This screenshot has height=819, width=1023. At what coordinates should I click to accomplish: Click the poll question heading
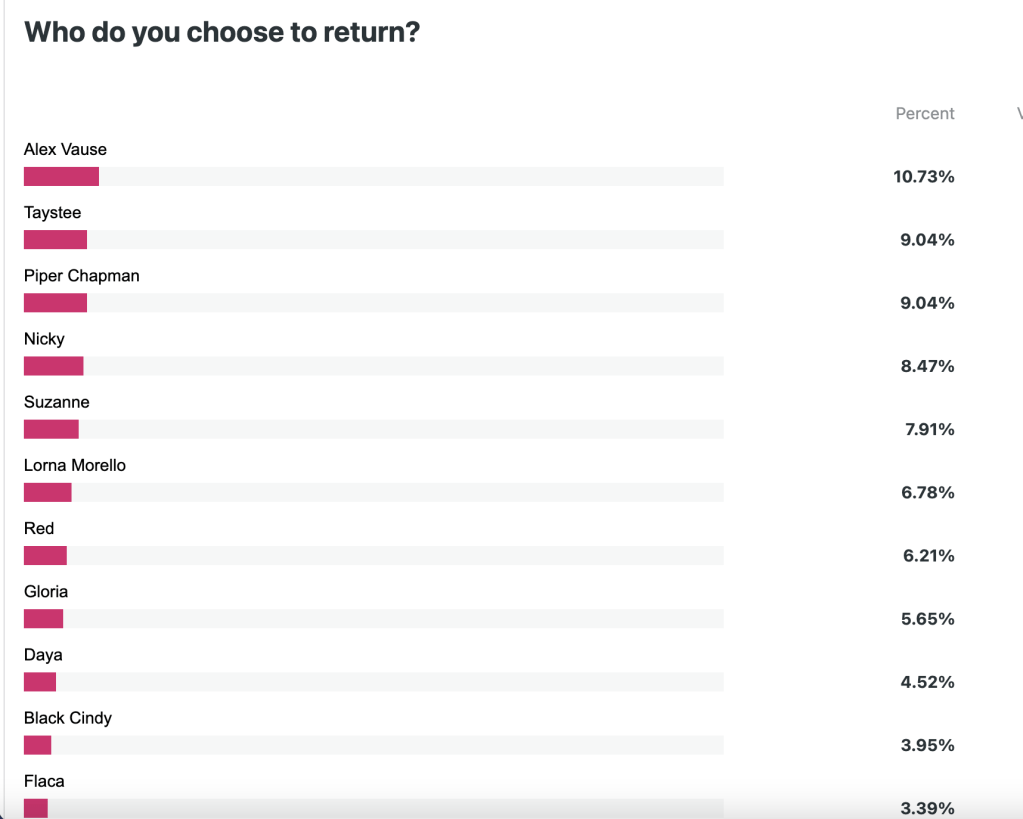point(222,32)
